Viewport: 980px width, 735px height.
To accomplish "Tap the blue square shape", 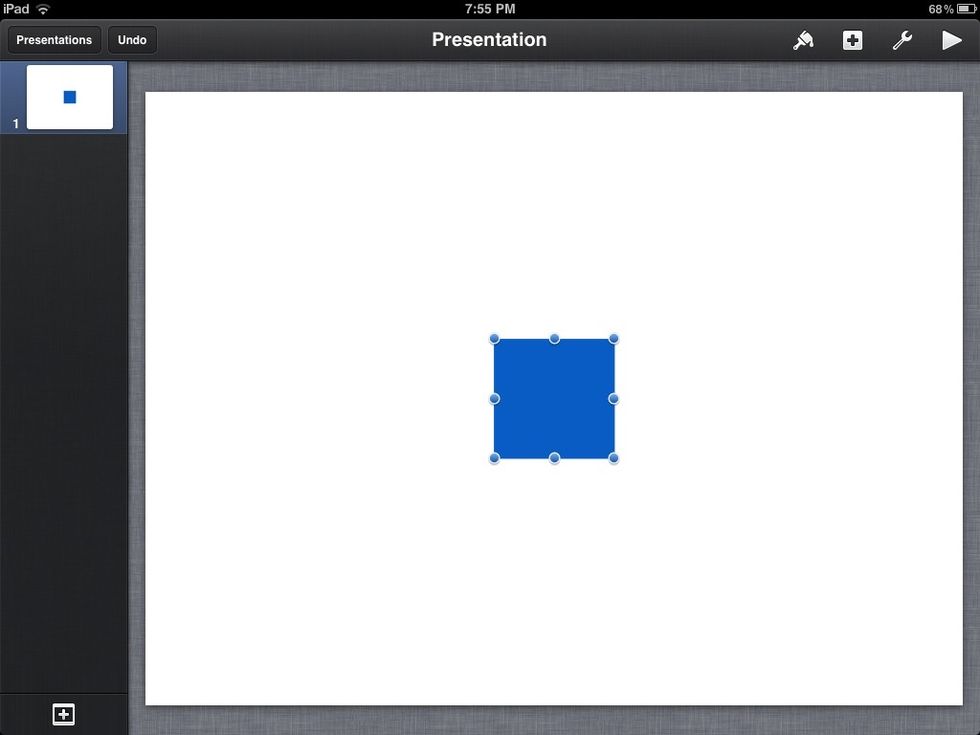I will (554, 399).
